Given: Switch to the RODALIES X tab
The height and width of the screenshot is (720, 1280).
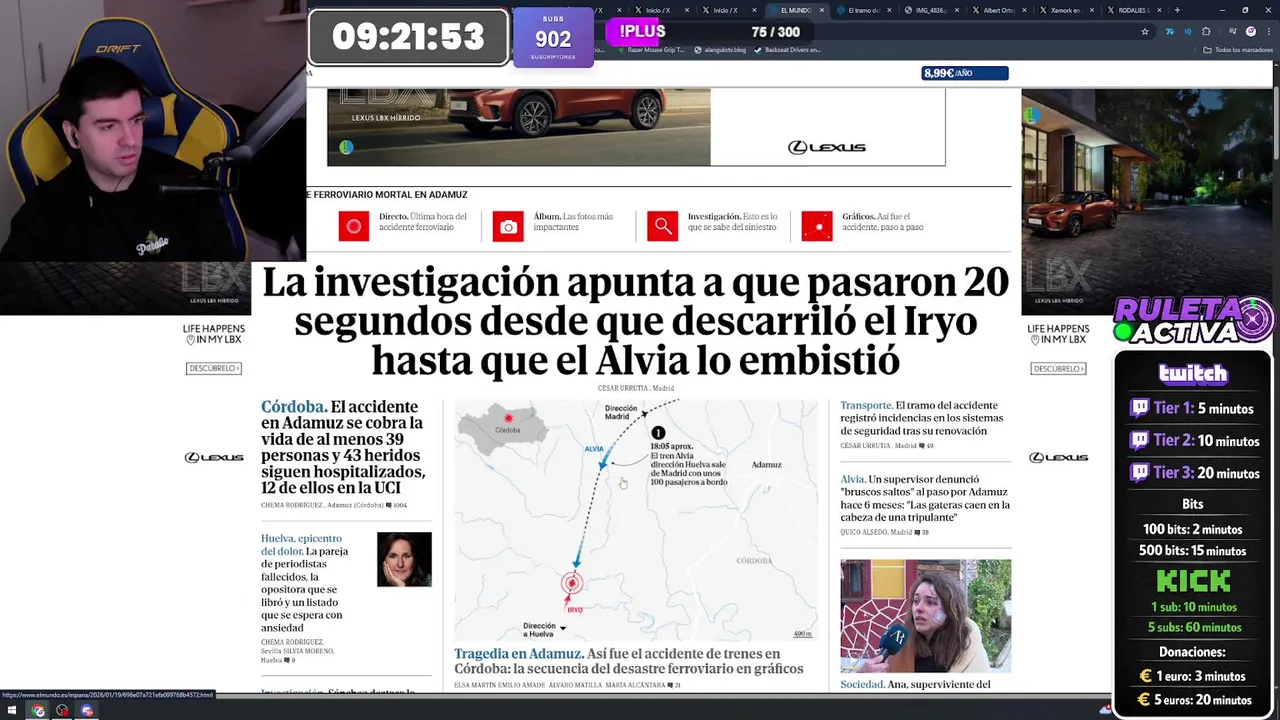Looking at the screenshot, I should coord(1132,10).
